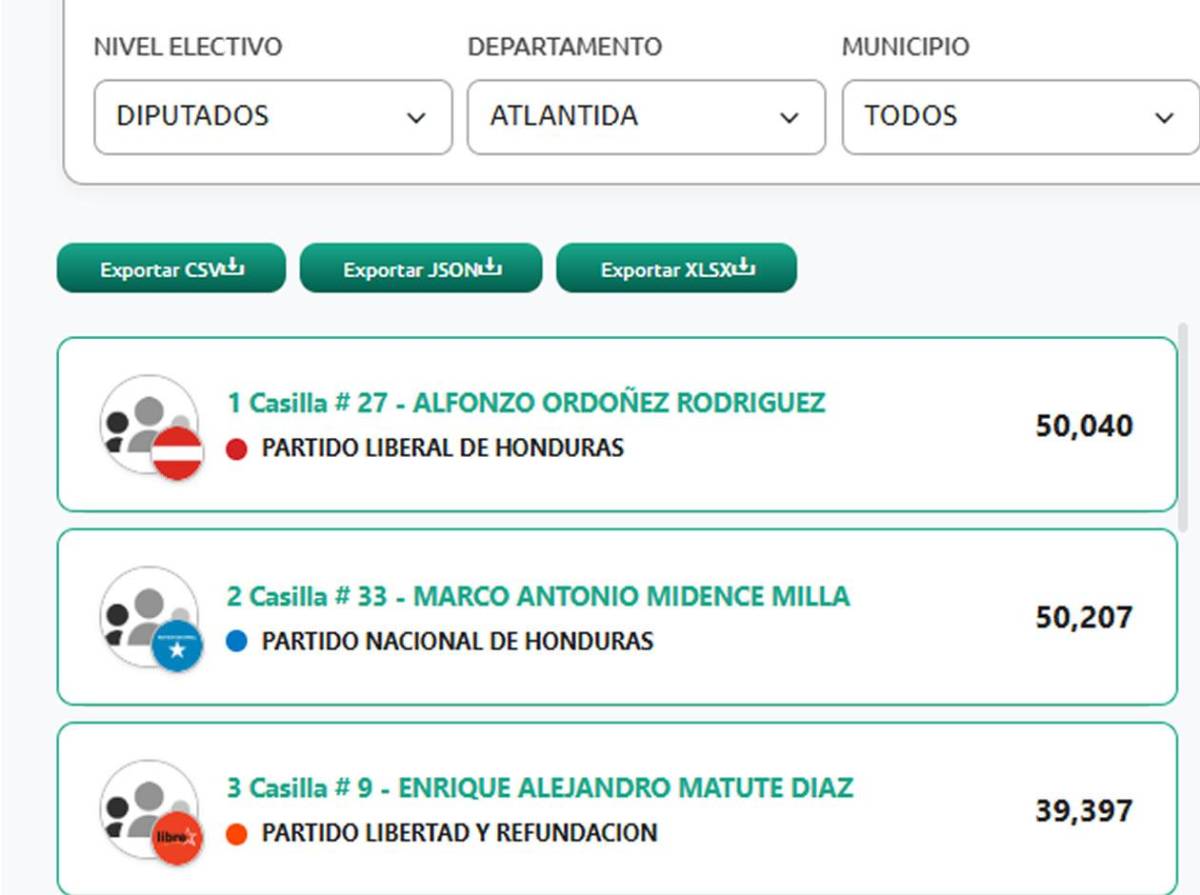Click the download icon on Exportar XLSX
The width and height of the screenshot is (1200, 895).
[x=745, y=266]
